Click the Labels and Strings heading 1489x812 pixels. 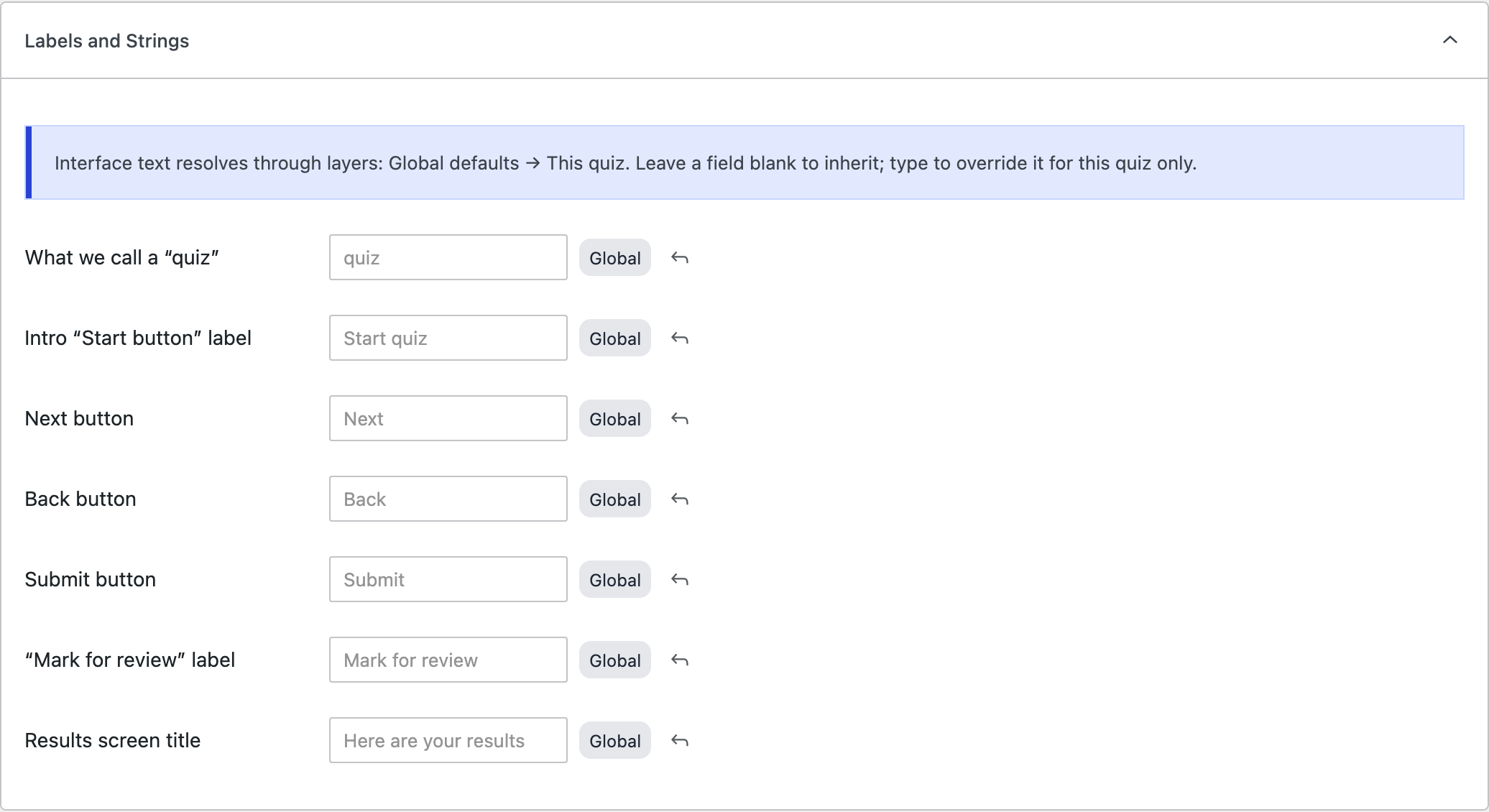pyautogui.click(x=107, y=41)
